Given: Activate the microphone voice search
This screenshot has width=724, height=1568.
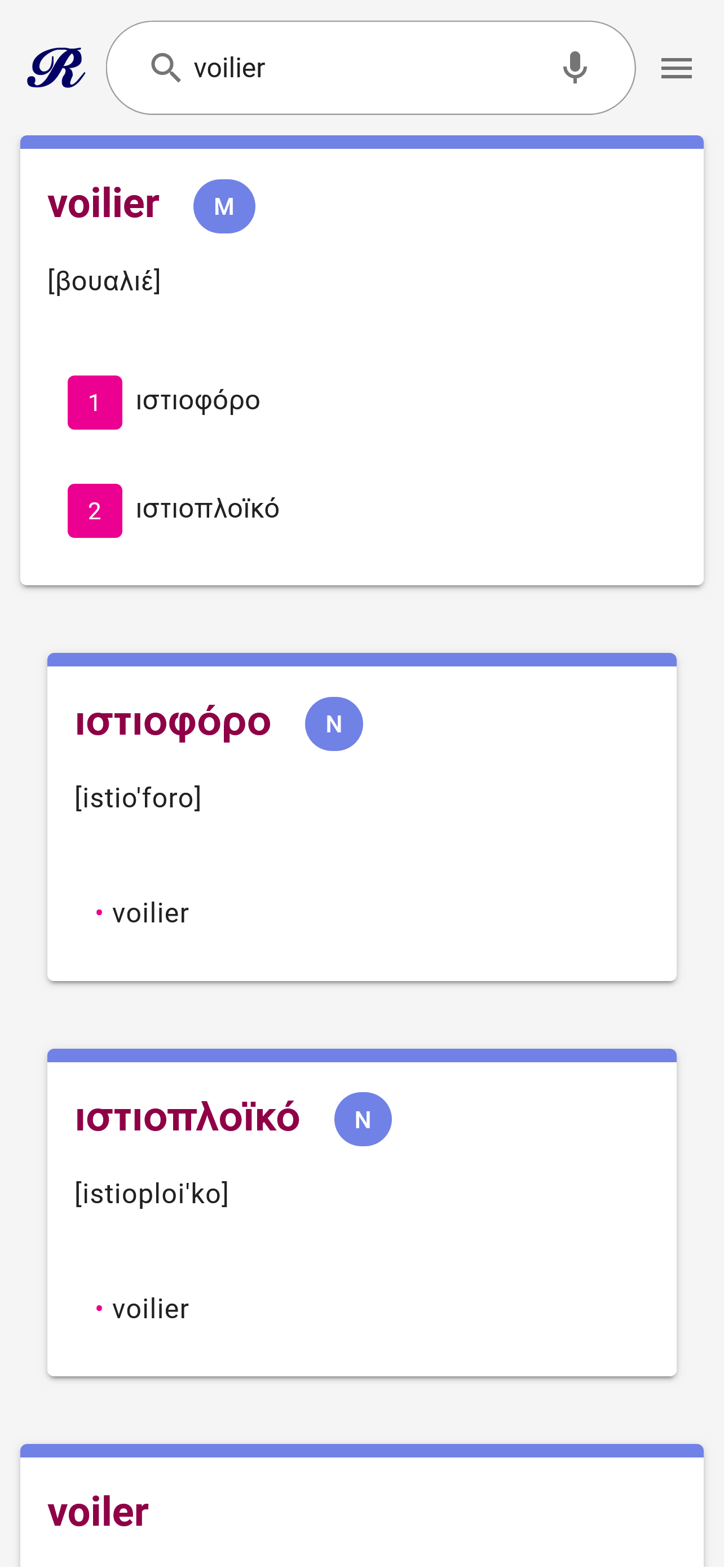Looking at the screenshot, I should pyautogui.click(x=574, y=68).
